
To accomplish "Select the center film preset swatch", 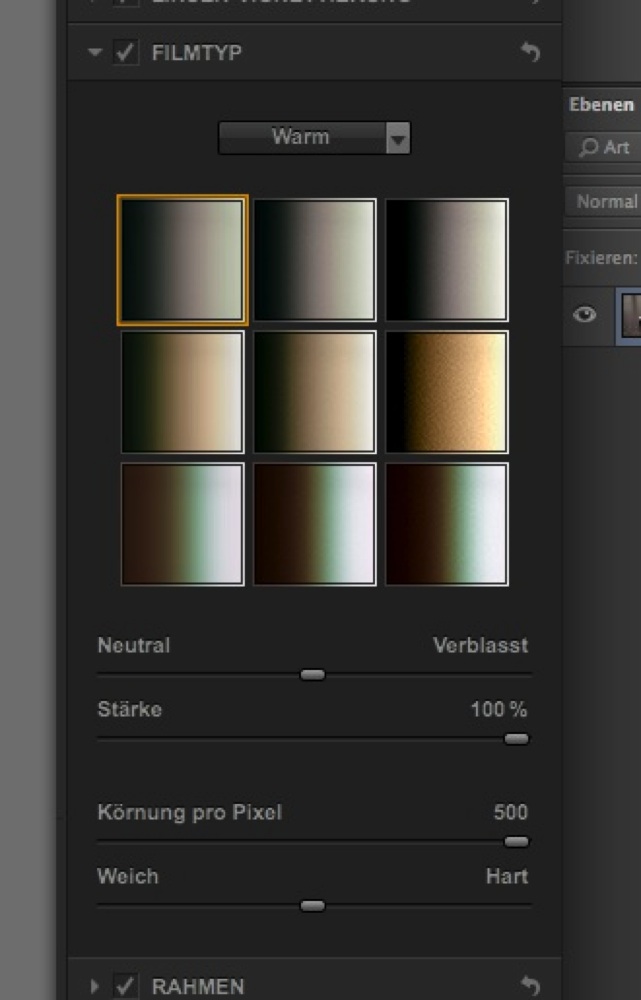I will [x=314, y=392].
